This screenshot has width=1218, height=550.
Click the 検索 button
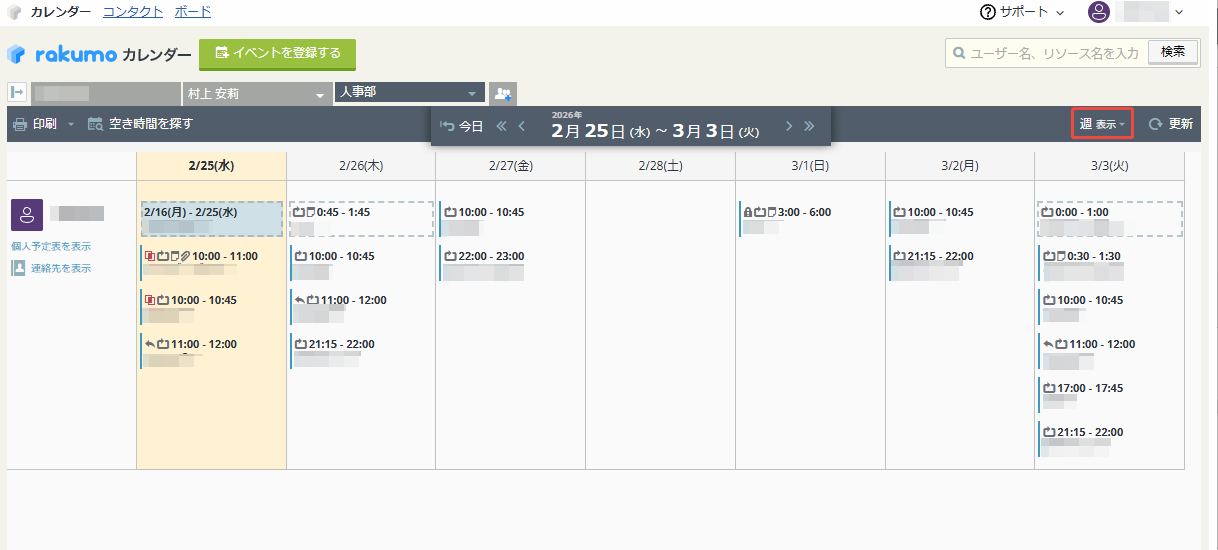pos(1173,52)
